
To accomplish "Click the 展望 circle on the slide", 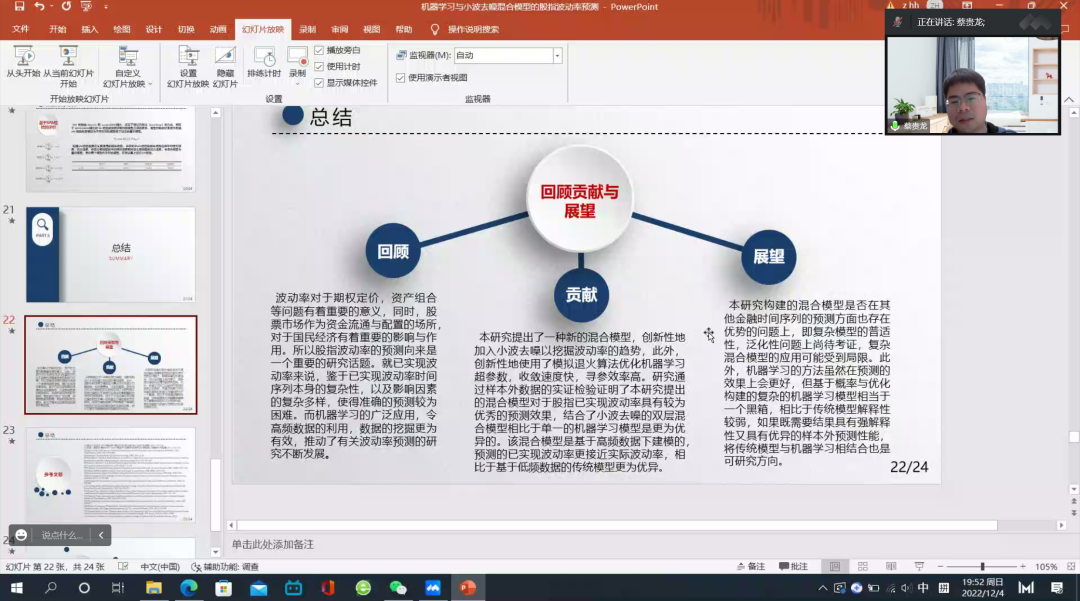I will click(x=769, y=257).
